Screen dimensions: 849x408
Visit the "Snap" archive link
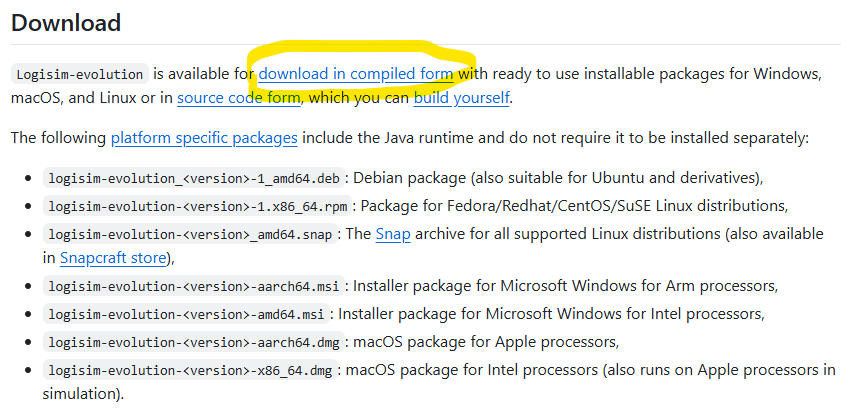tap(387, 234)
